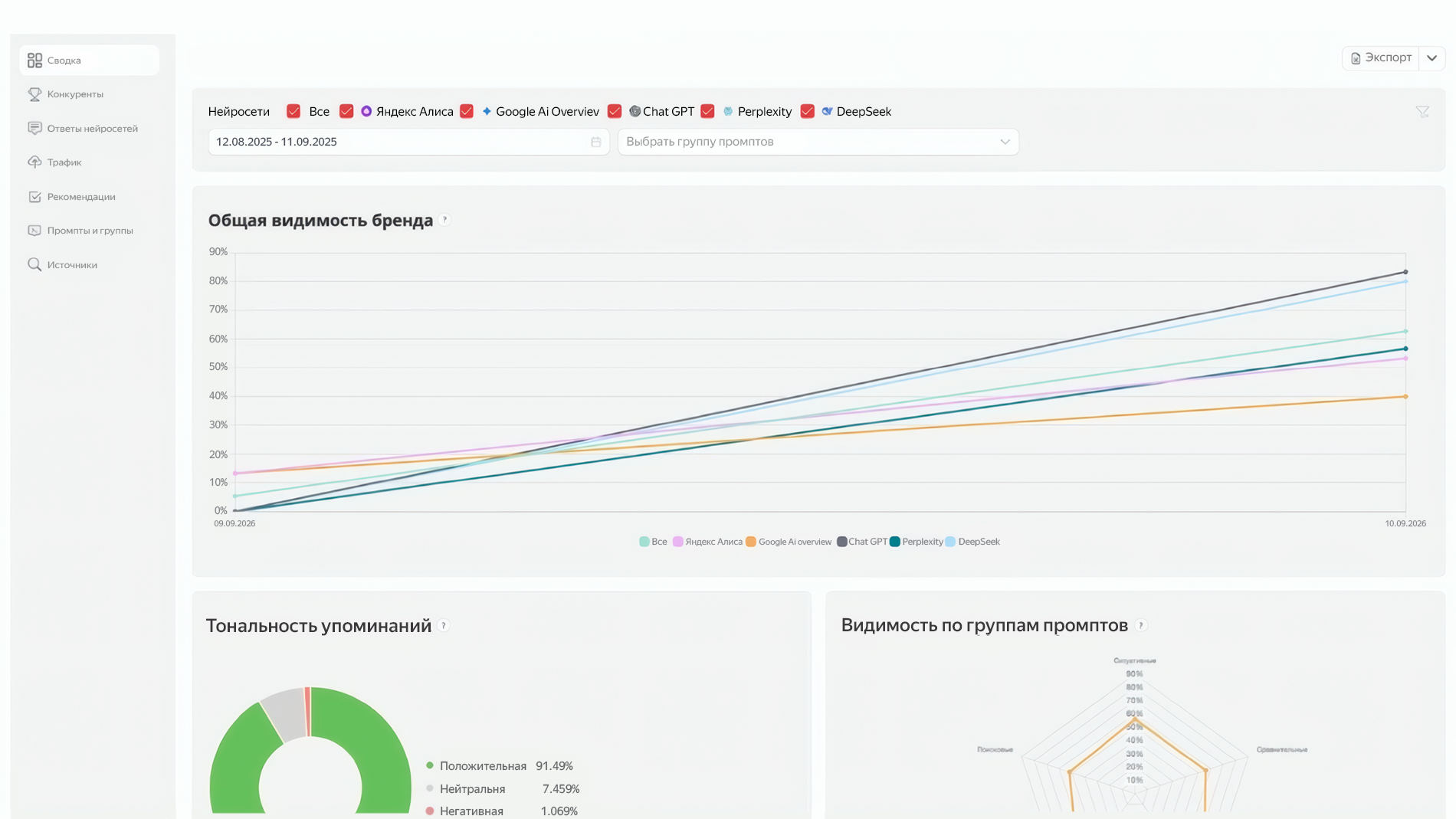Open the calendar icon in date field
The height and width of the screenshot is (819, 1456).
click(x=595, y=142)
